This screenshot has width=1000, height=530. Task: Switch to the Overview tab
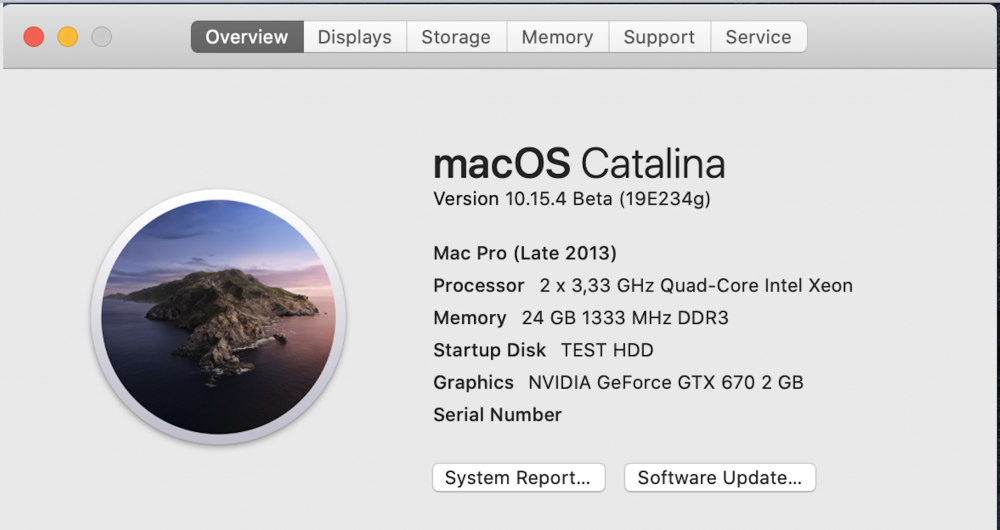(247, 37)
